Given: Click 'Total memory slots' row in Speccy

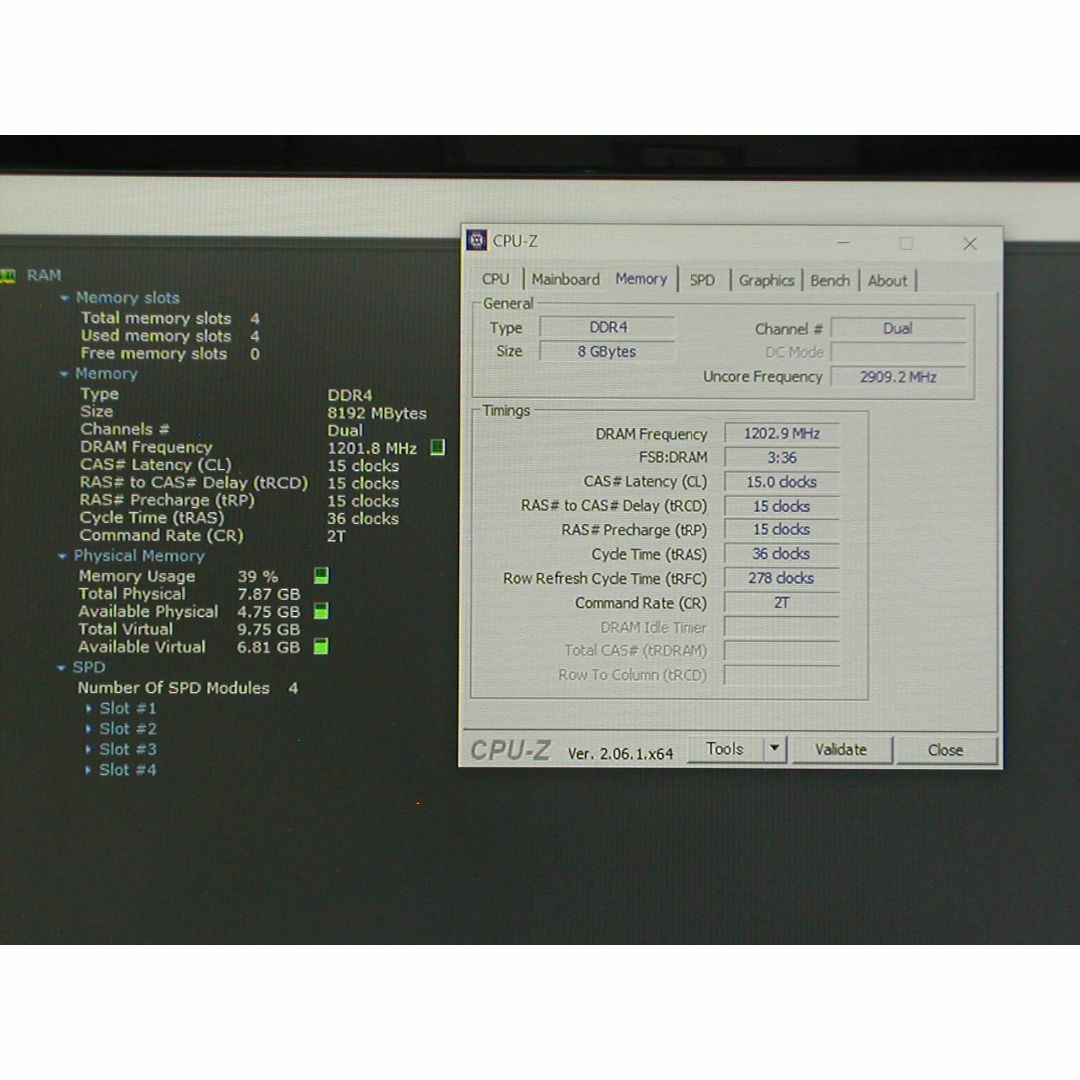Looking at the screenshot, I should (170, 318).
